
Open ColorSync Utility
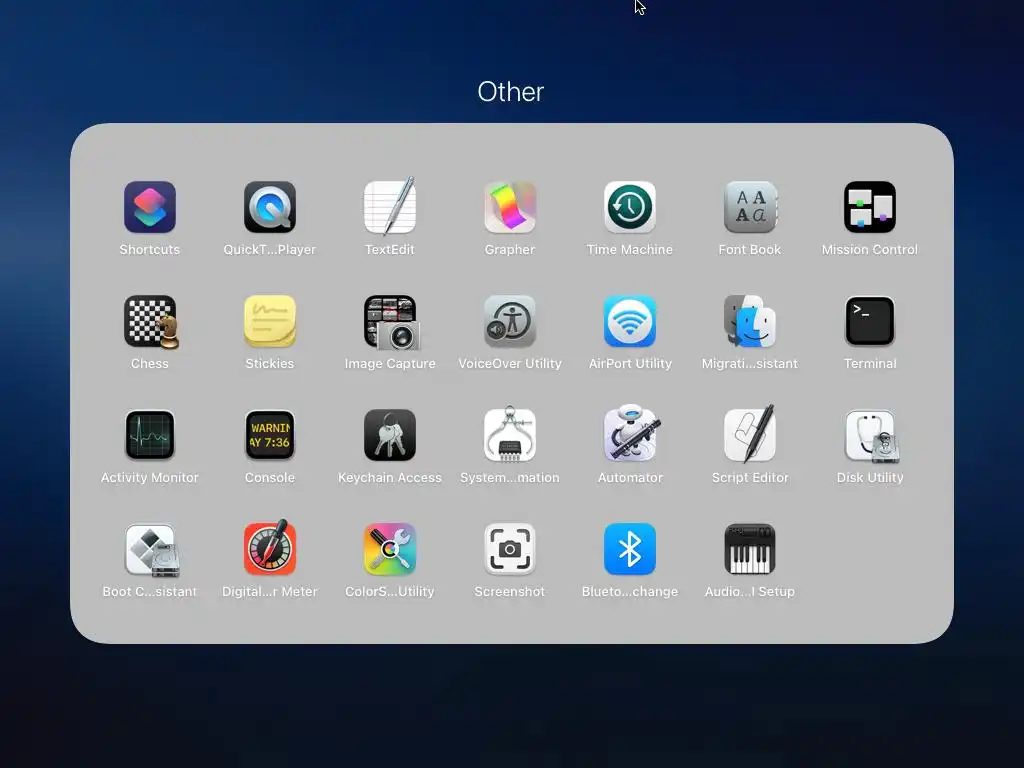(390, 549)
